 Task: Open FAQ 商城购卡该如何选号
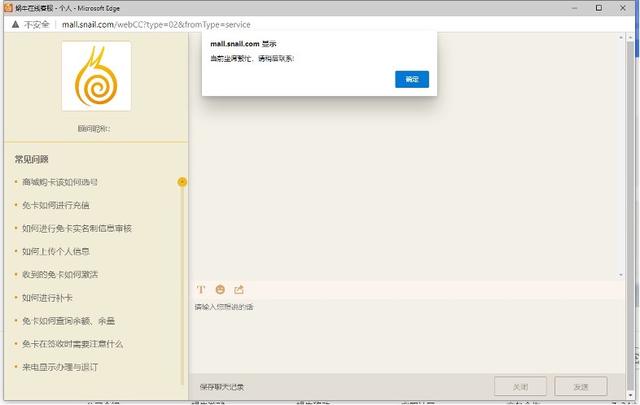[60, 182]
